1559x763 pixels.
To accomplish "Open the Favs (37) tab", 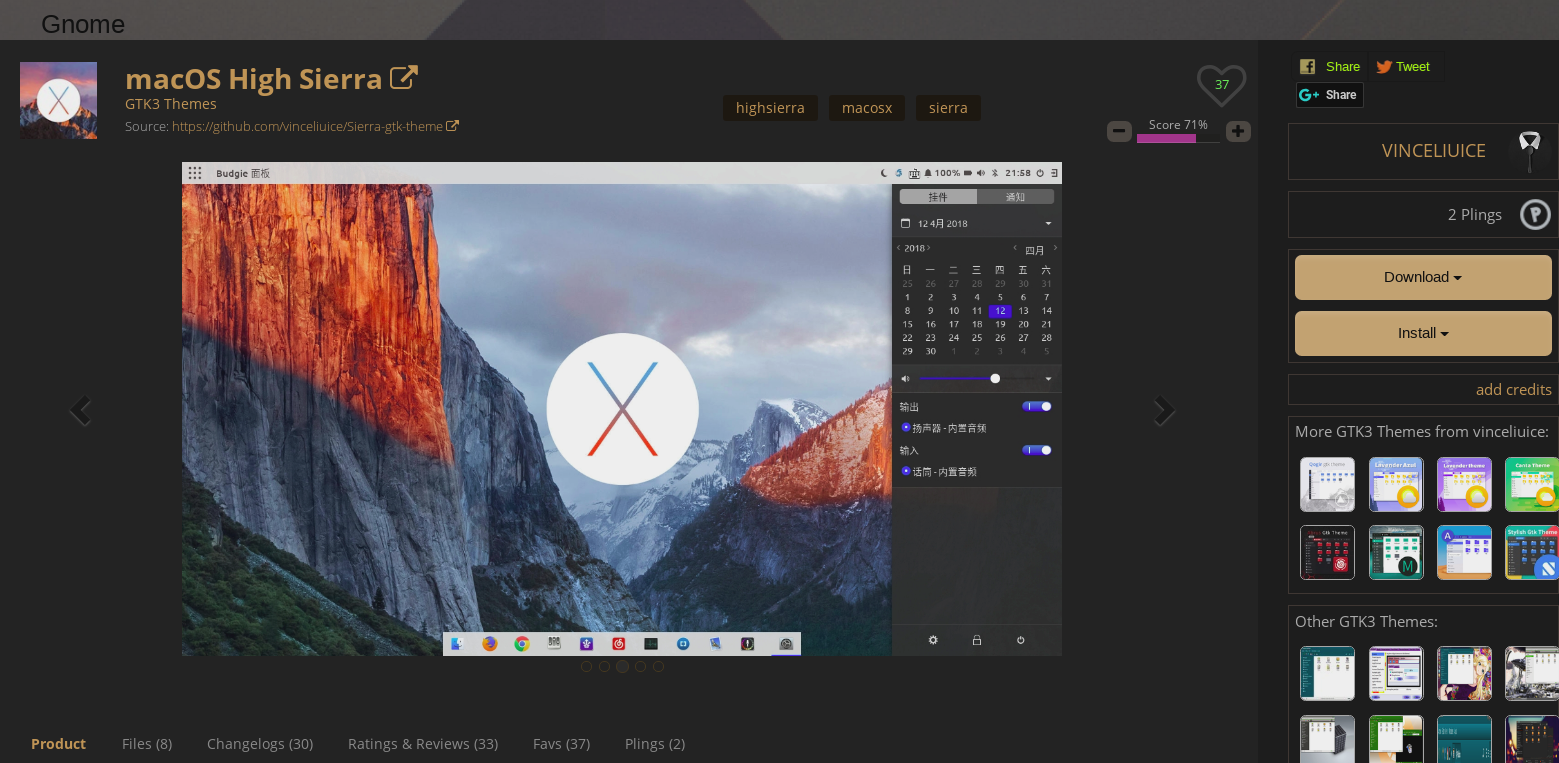I will [561, 744].
